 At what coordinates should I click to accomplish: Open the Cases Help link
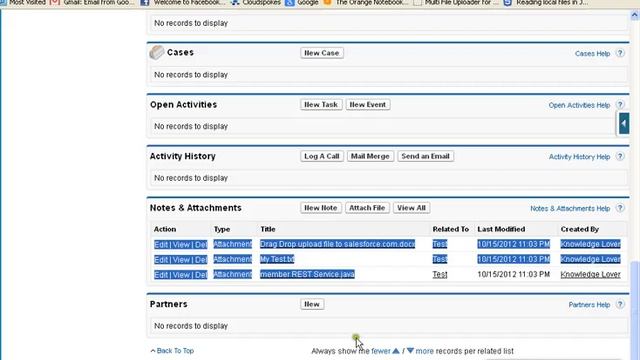point(592,53)
